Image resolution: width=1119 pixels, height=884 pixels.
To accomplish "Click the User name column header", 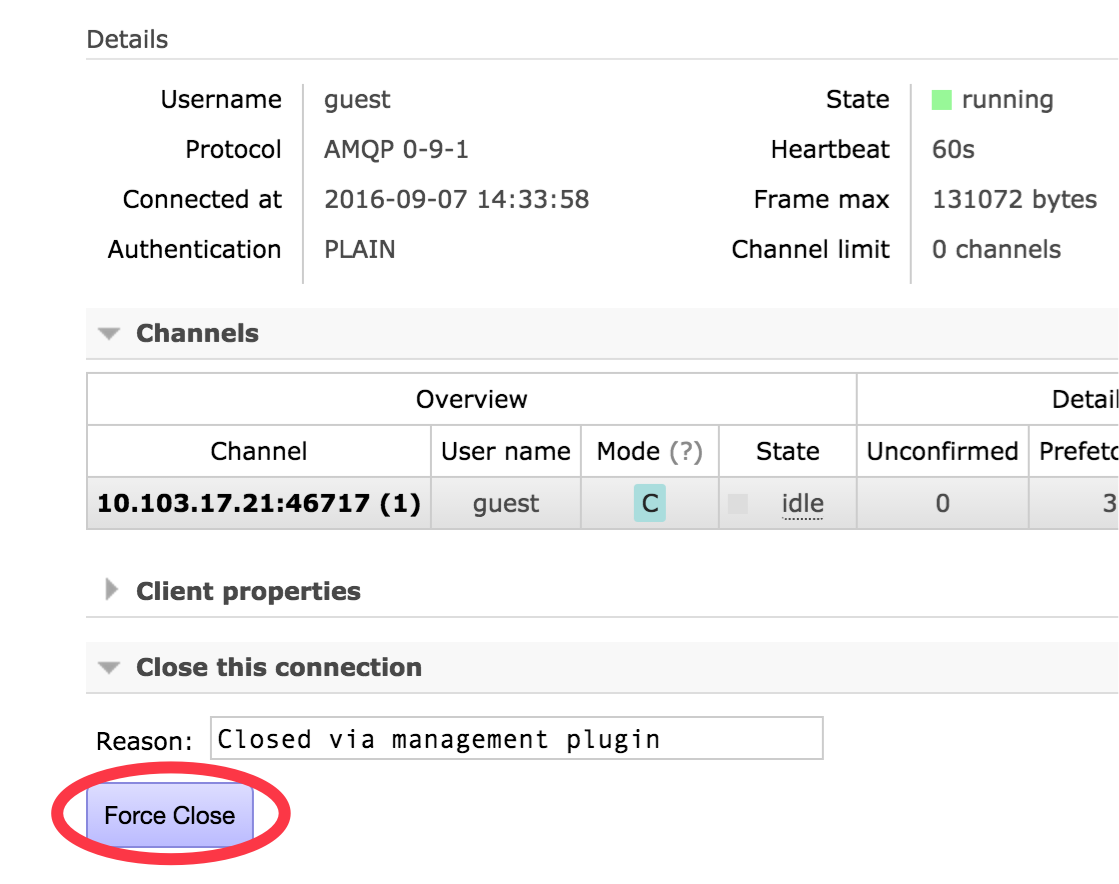I will point(506,451).
